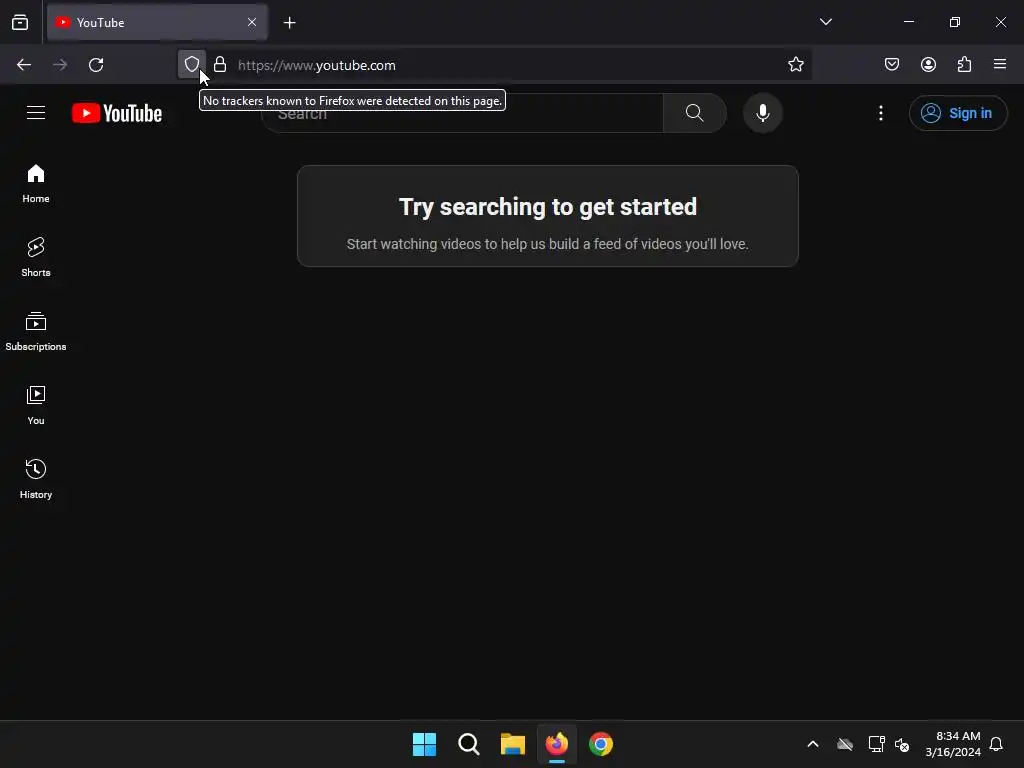Screen dimensions: 1024x768
Task: Open Shorts in the sidebar
Action: 36,257
